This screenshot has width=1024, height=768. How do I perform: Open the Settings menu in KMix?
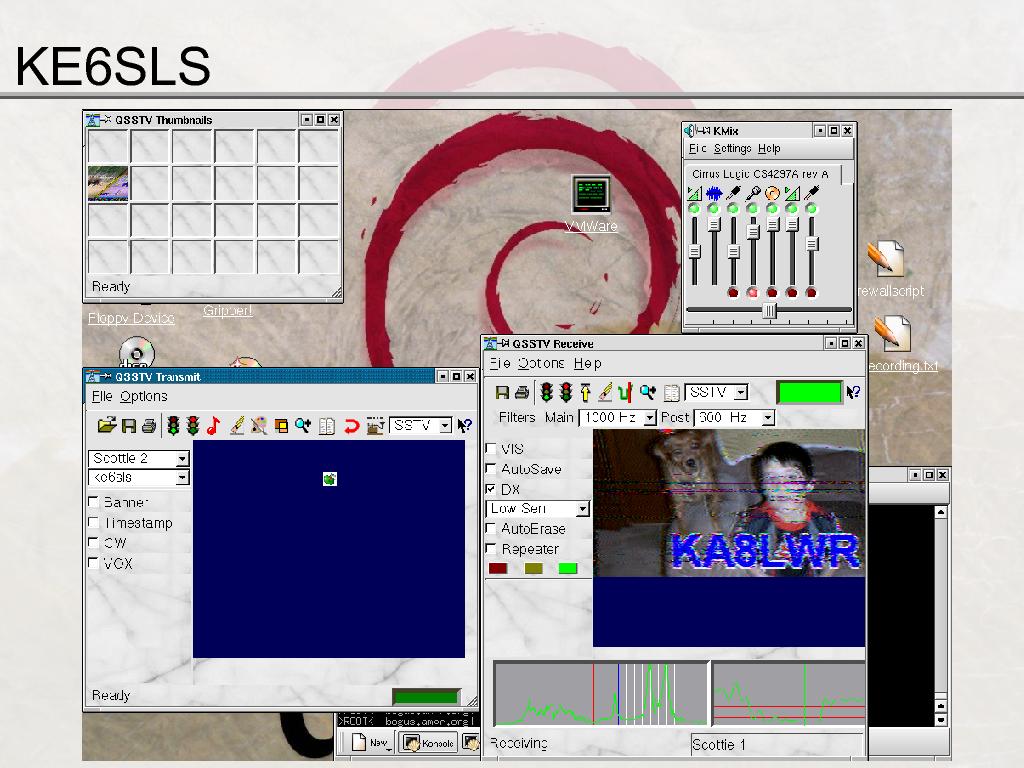tap(732, 148)
